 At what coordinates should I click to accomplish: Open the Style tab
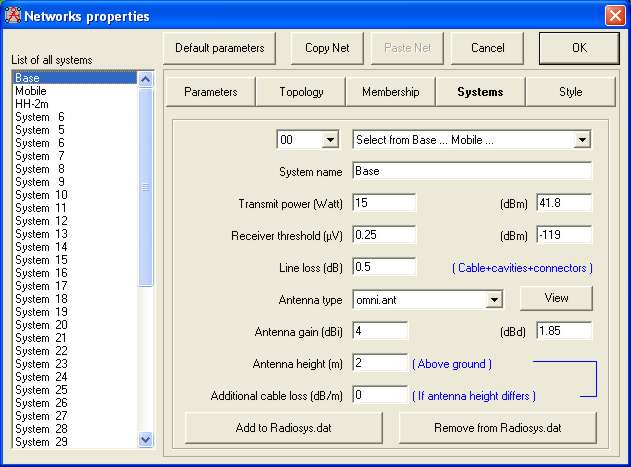click(570, 92)
